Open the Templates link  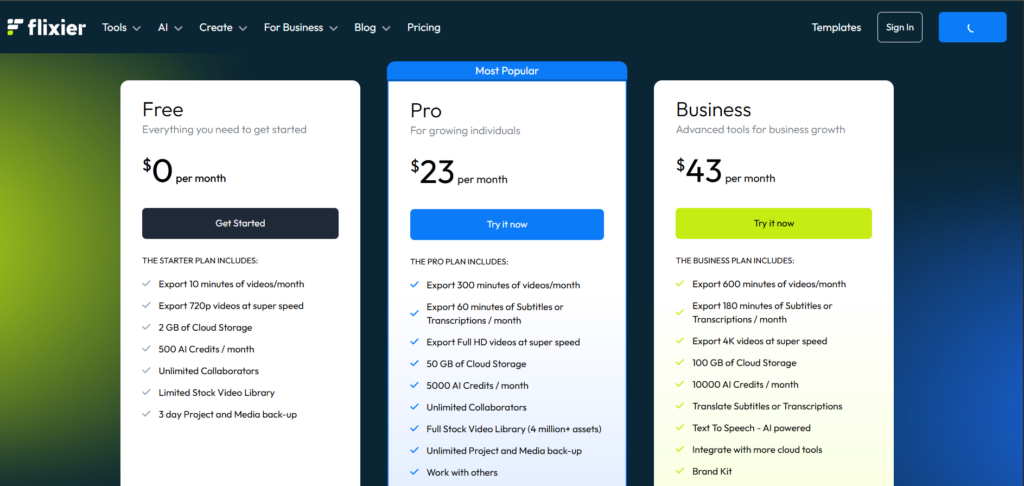[x=836, y=27]
